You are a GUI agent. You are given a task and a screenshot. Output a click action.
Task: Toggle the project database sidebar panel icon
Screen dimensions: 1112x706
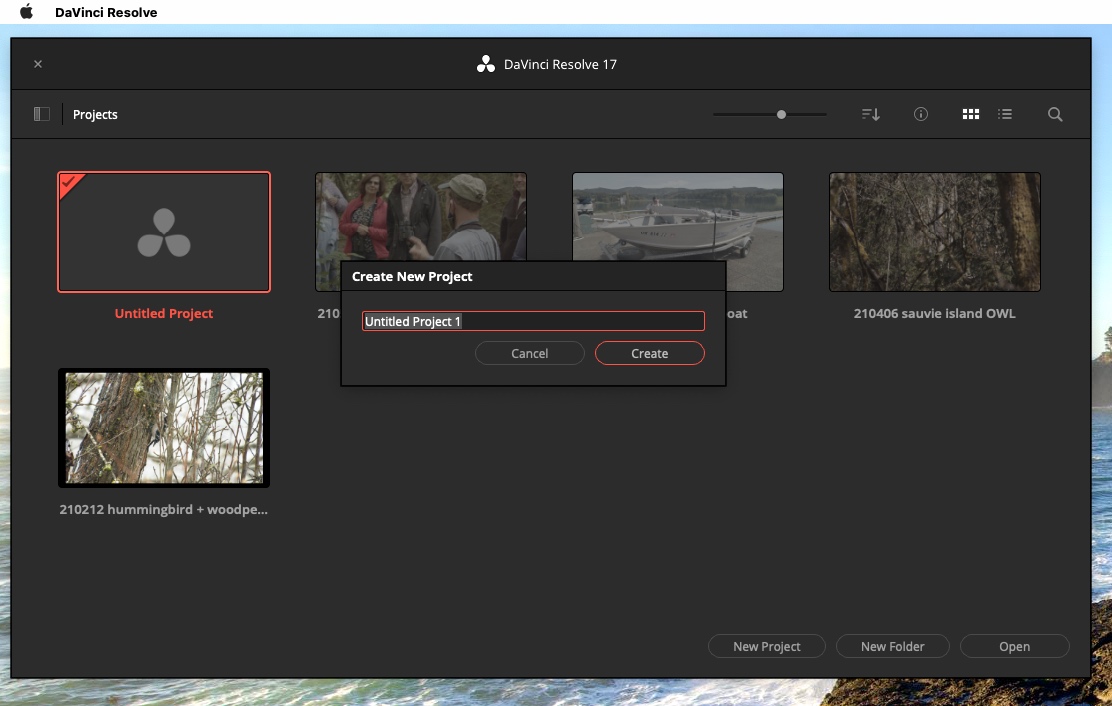(x=42, y=114)
